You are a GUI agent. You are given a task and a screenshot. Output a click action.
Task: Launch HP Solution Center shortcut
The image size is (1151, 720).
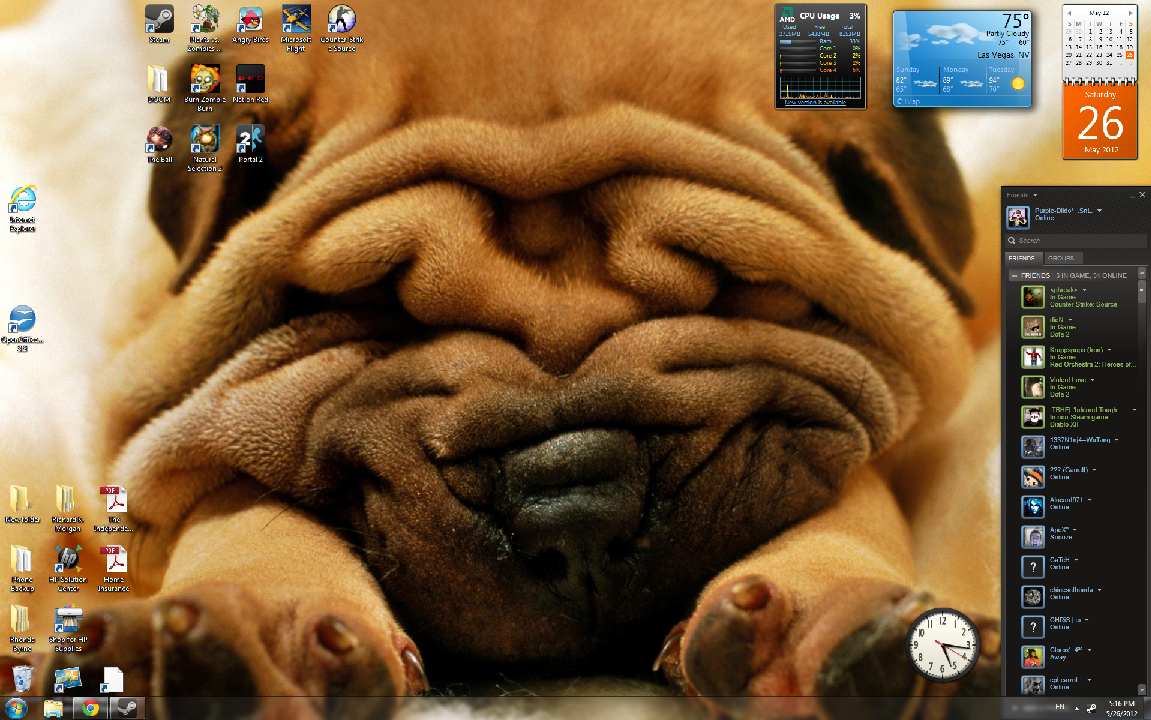(x=68, y=569)
